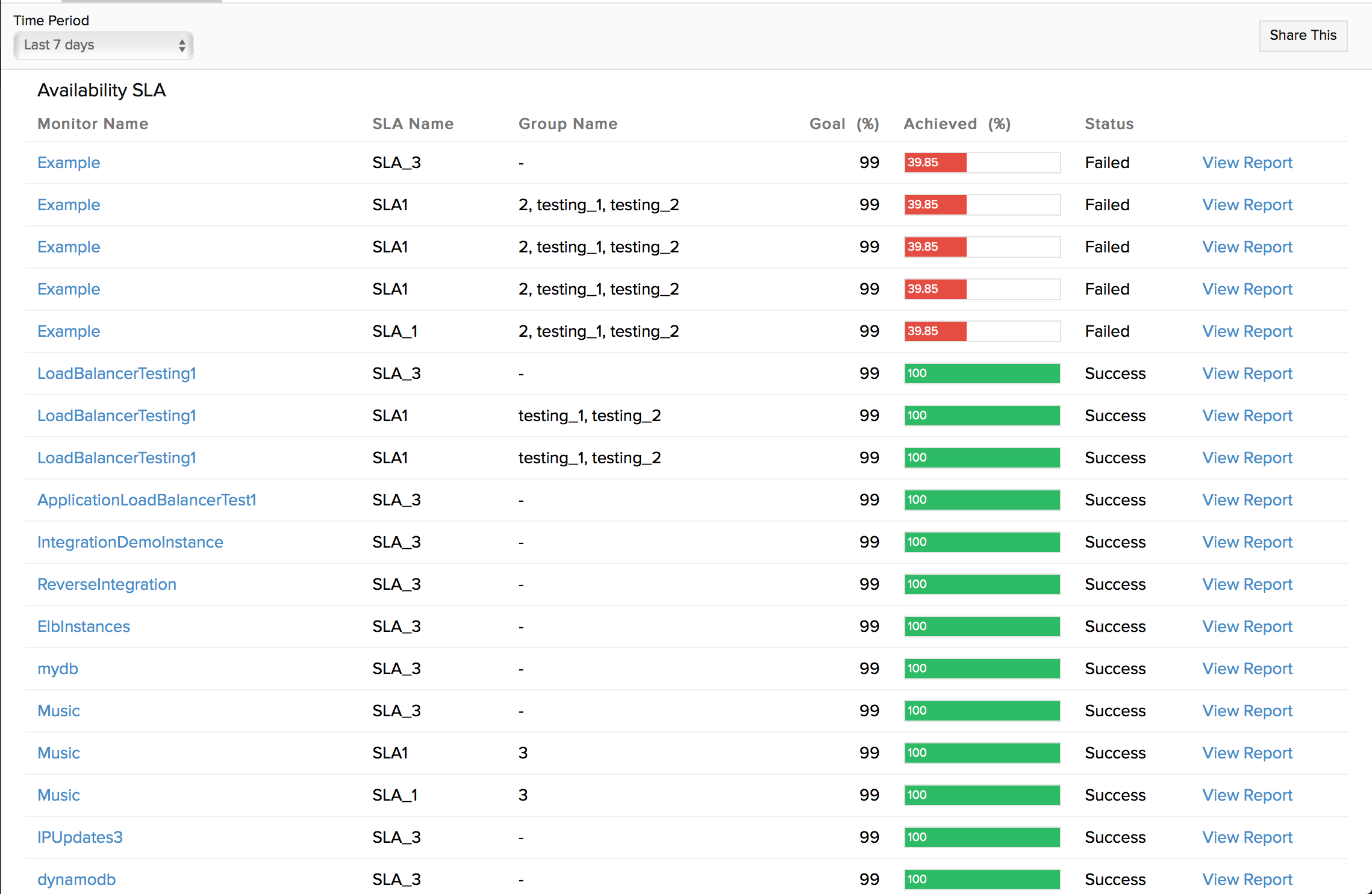Open the ApplicationLoadBalancerTest1 monitor link
1372x894 pixels.
(146, 500)
